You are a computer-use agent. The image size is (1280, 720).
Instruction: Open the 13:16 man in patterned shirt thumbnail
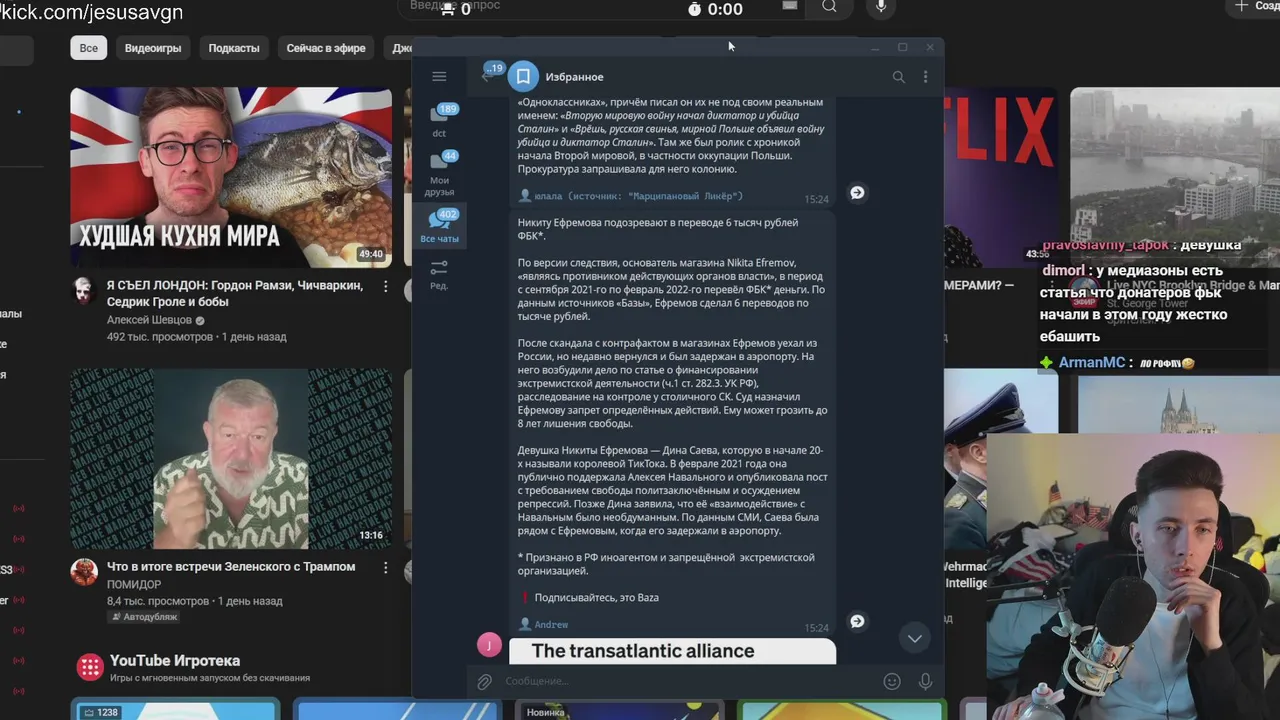pos(231,459)
